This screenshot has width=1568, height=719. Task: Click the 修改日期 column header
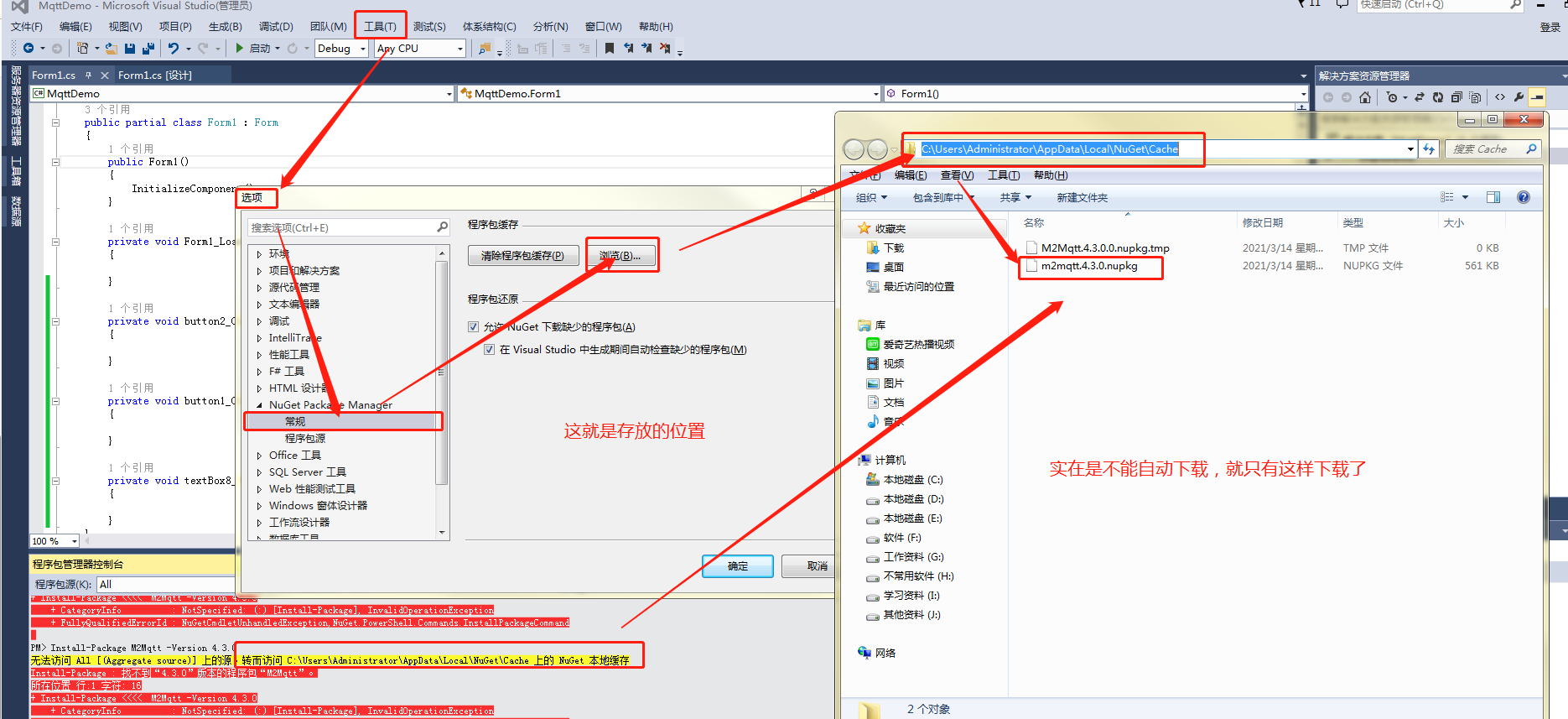[x=1262, y=223]
